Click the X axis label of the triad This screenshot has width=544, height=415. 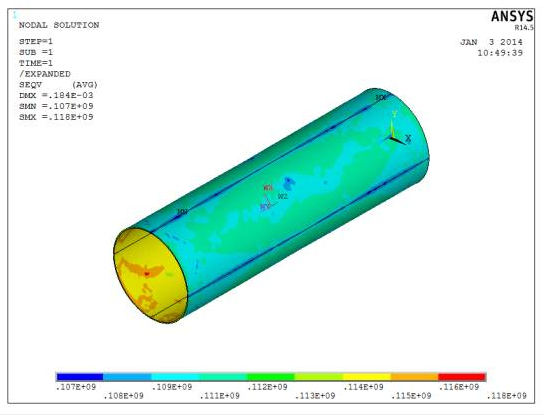tap(408, 138)
